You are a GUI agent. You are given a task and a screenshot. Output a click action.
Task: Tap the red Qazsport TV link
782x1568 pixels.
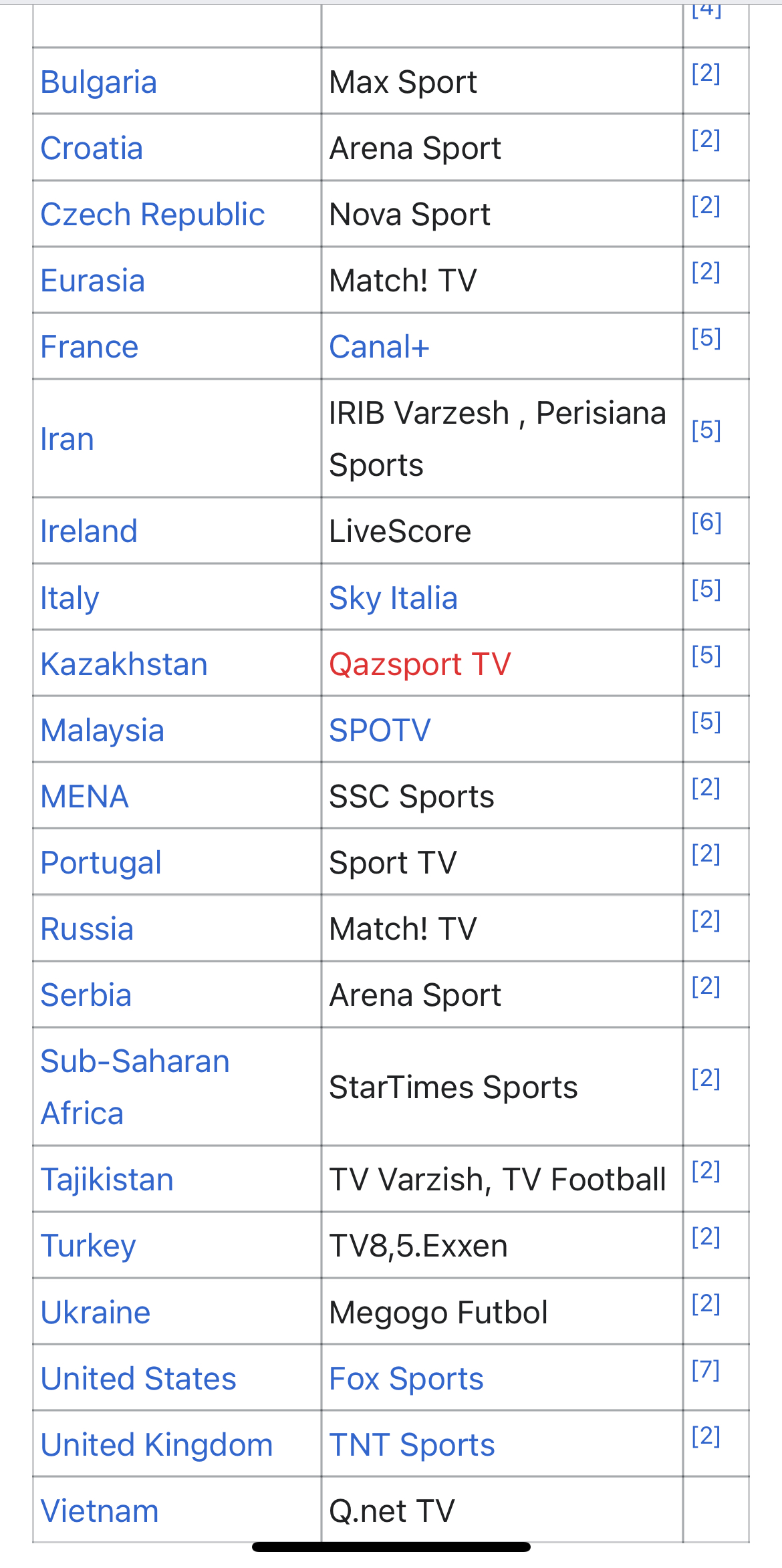420,664
